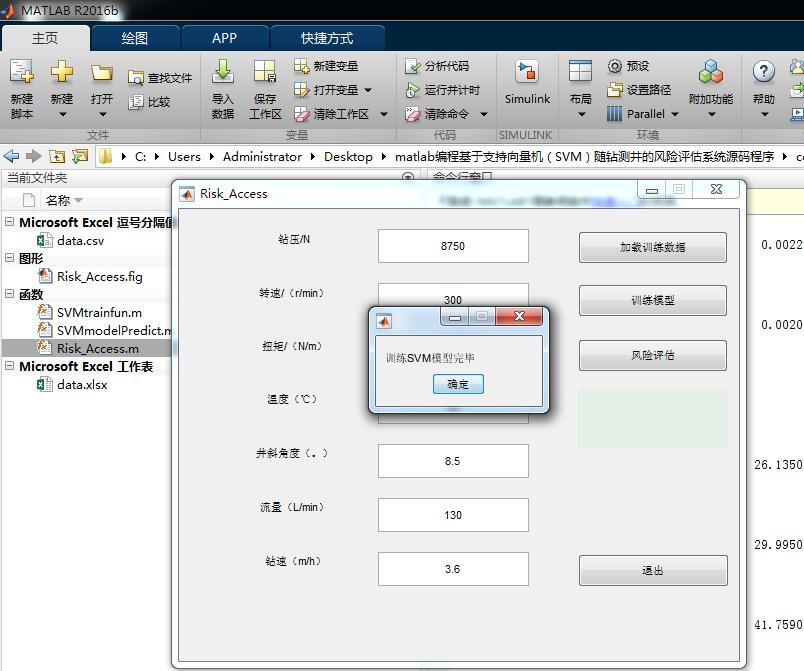Click 查找文件 find files
The image size is (804, 671).
159,78
